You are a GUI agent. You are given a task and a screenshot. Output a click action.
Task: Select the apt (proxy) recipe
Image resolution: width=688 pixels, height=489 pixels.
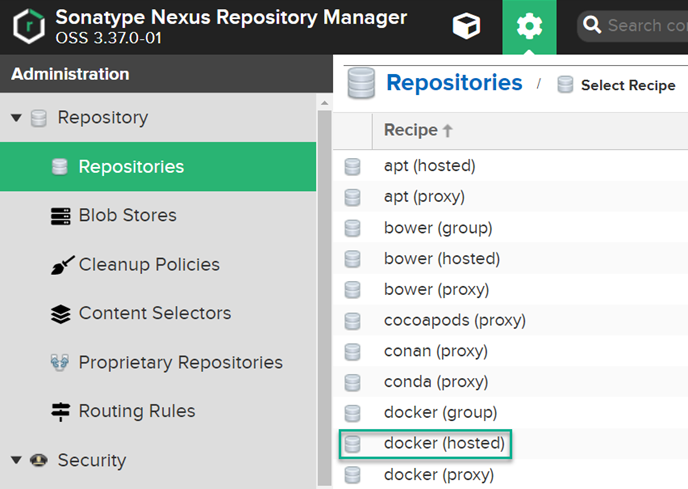coord(510,197)
